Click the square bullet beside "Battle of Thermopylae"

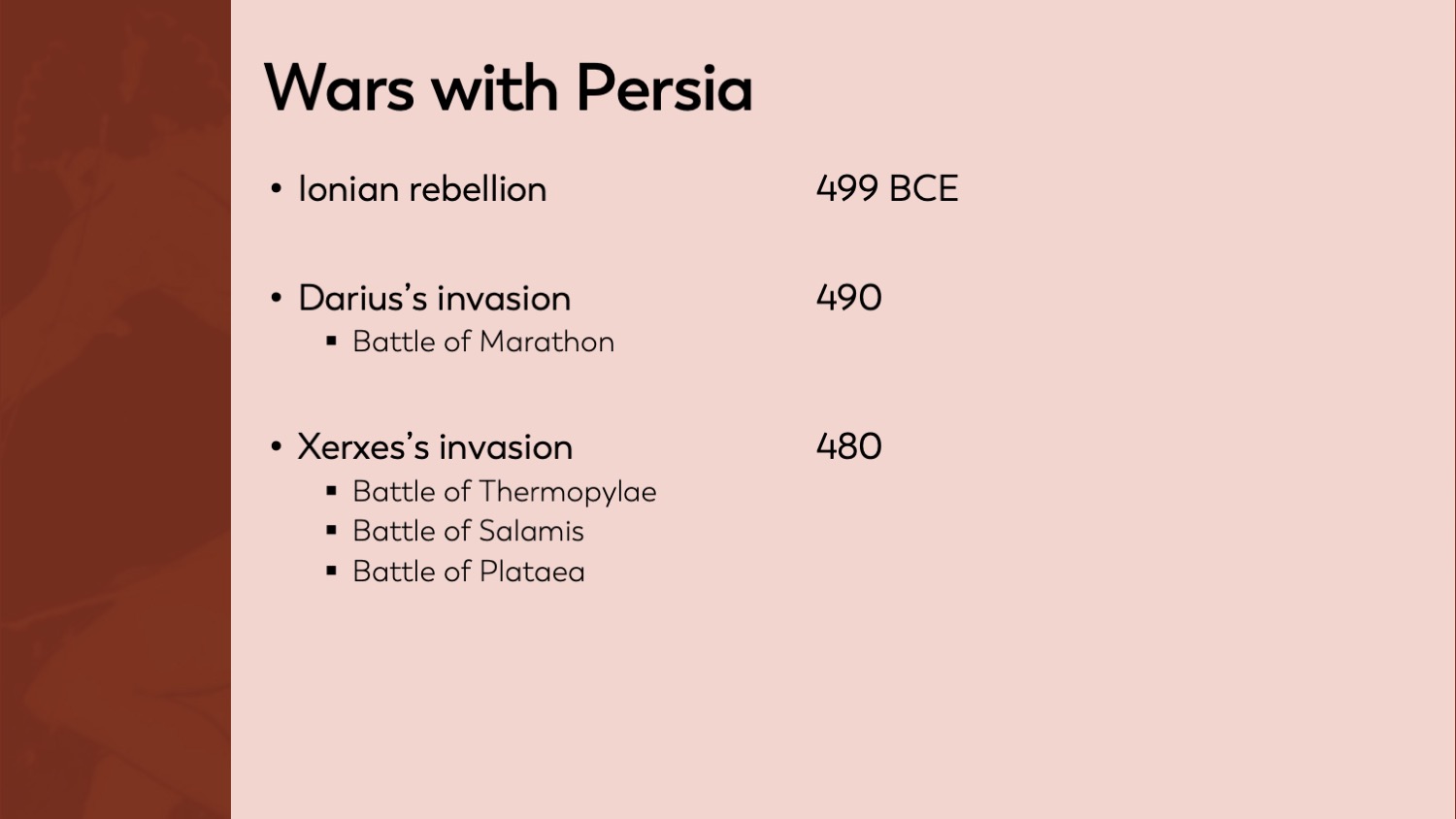coord(332,491)
